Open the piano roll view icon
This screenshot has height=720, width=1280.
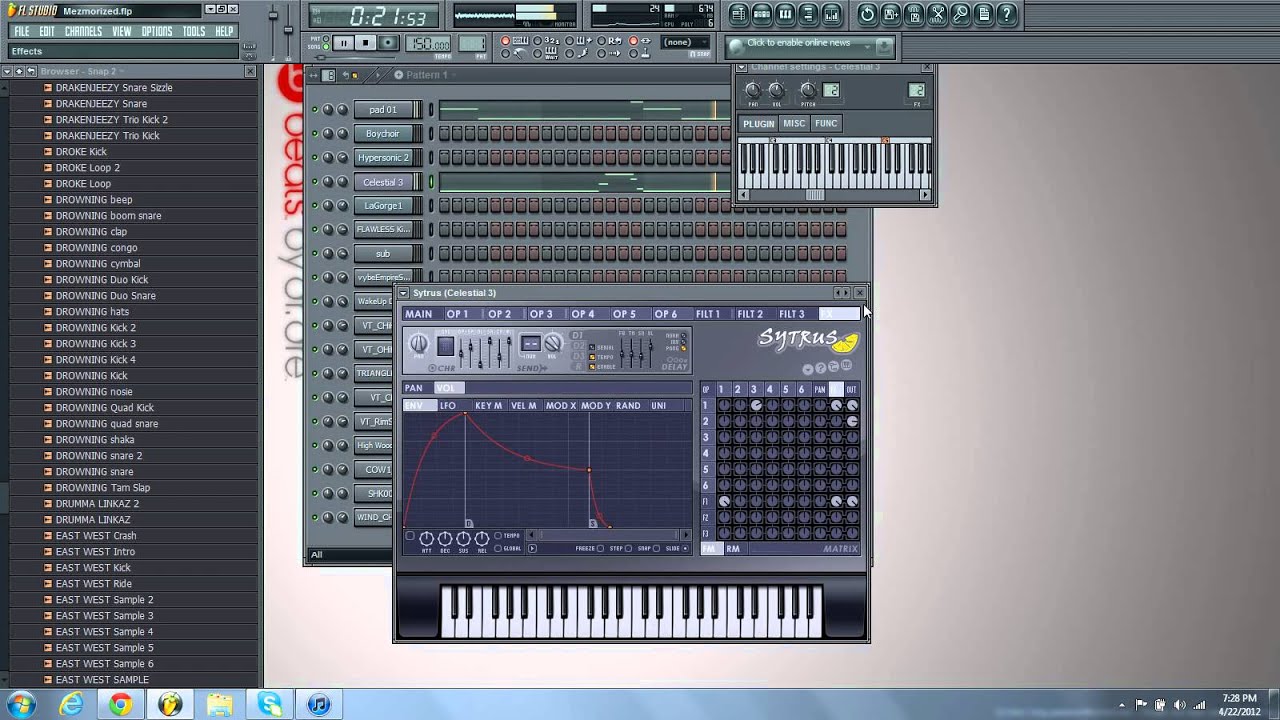coord(785,14)
